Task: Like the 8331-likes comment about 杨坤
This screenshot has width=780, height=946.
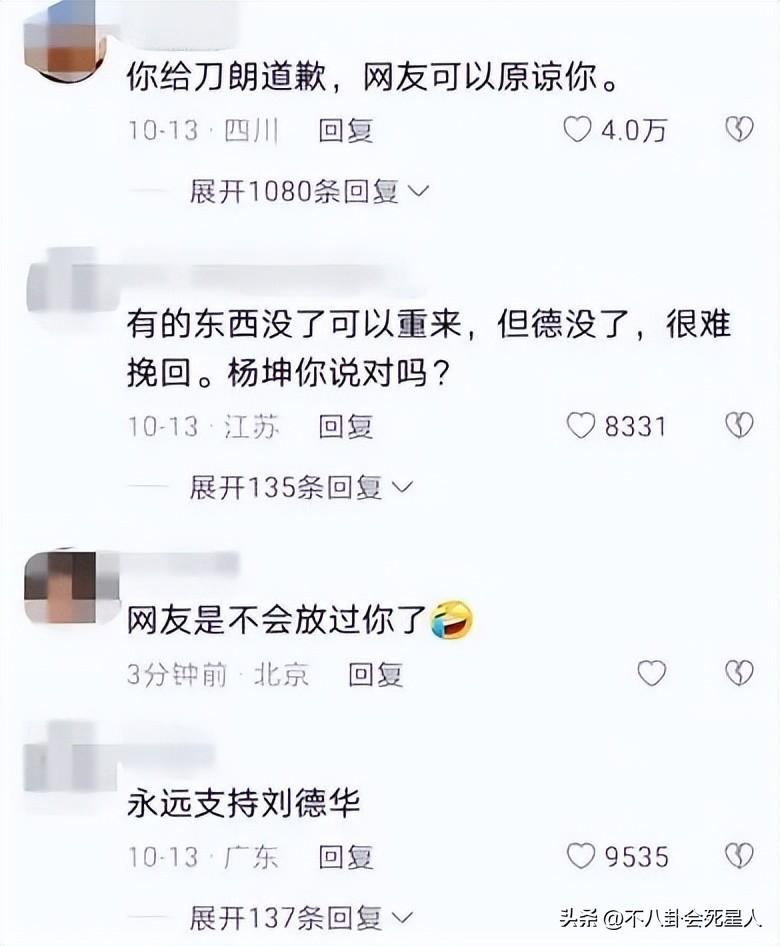Action: [581, 426]
